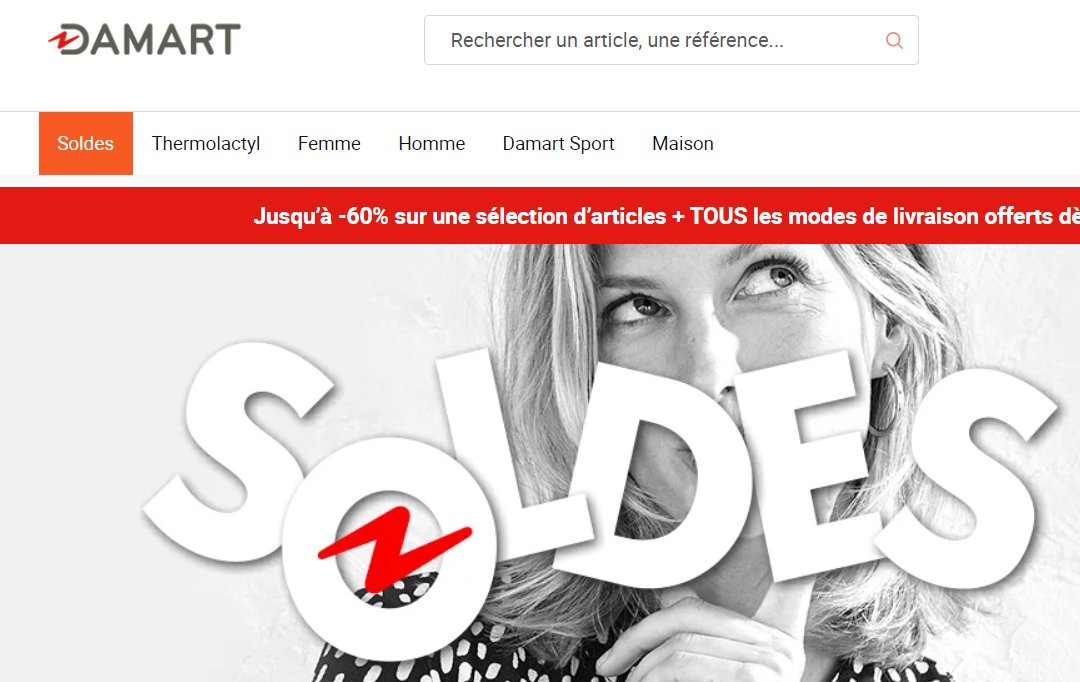Click the red lightning emblem left of DAMART

[x=63, y=40]
